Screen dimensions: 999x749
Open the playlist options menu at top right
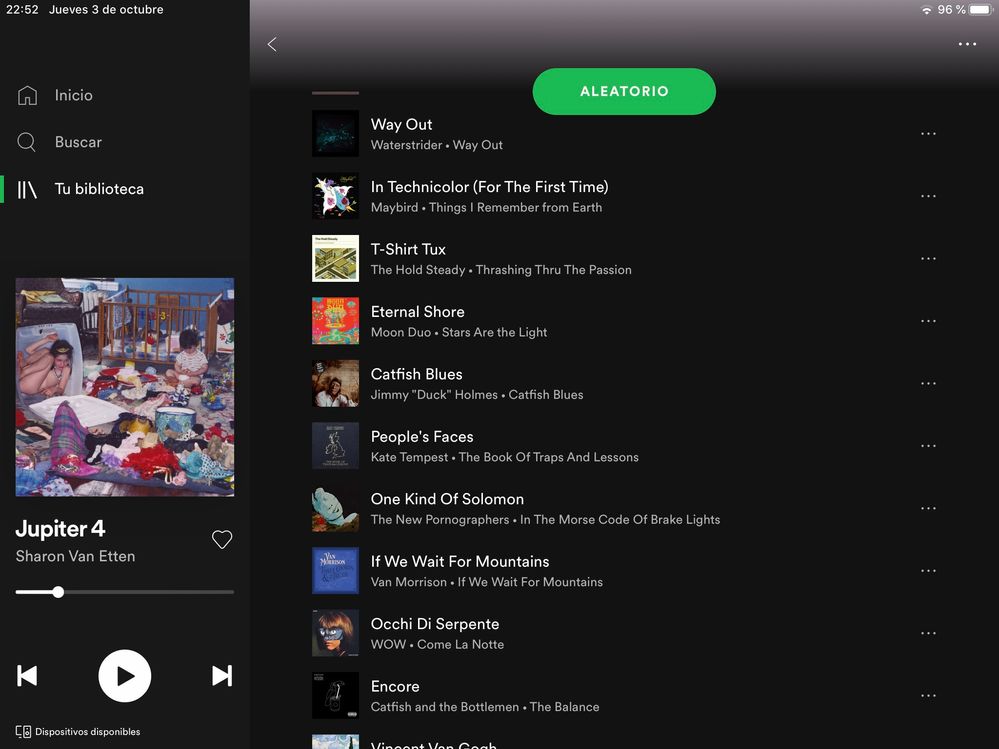[967, 44]
